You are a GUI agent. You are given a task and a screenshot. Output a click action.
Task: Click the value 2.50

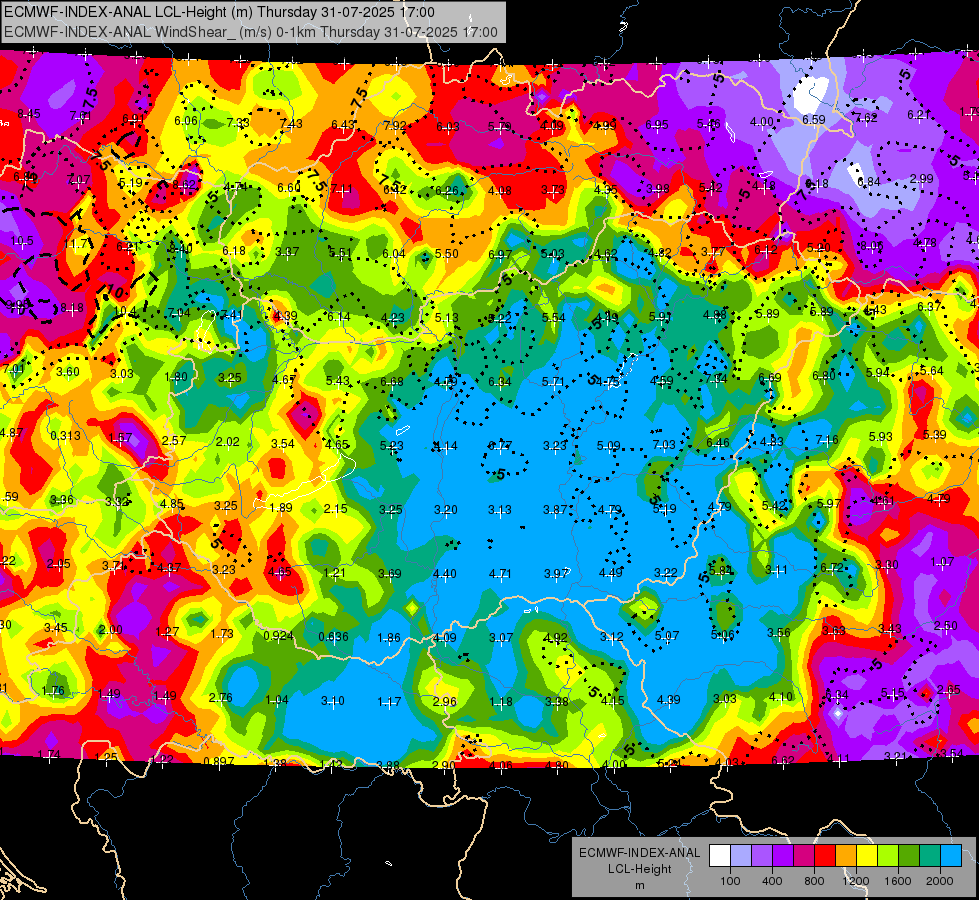946,626
